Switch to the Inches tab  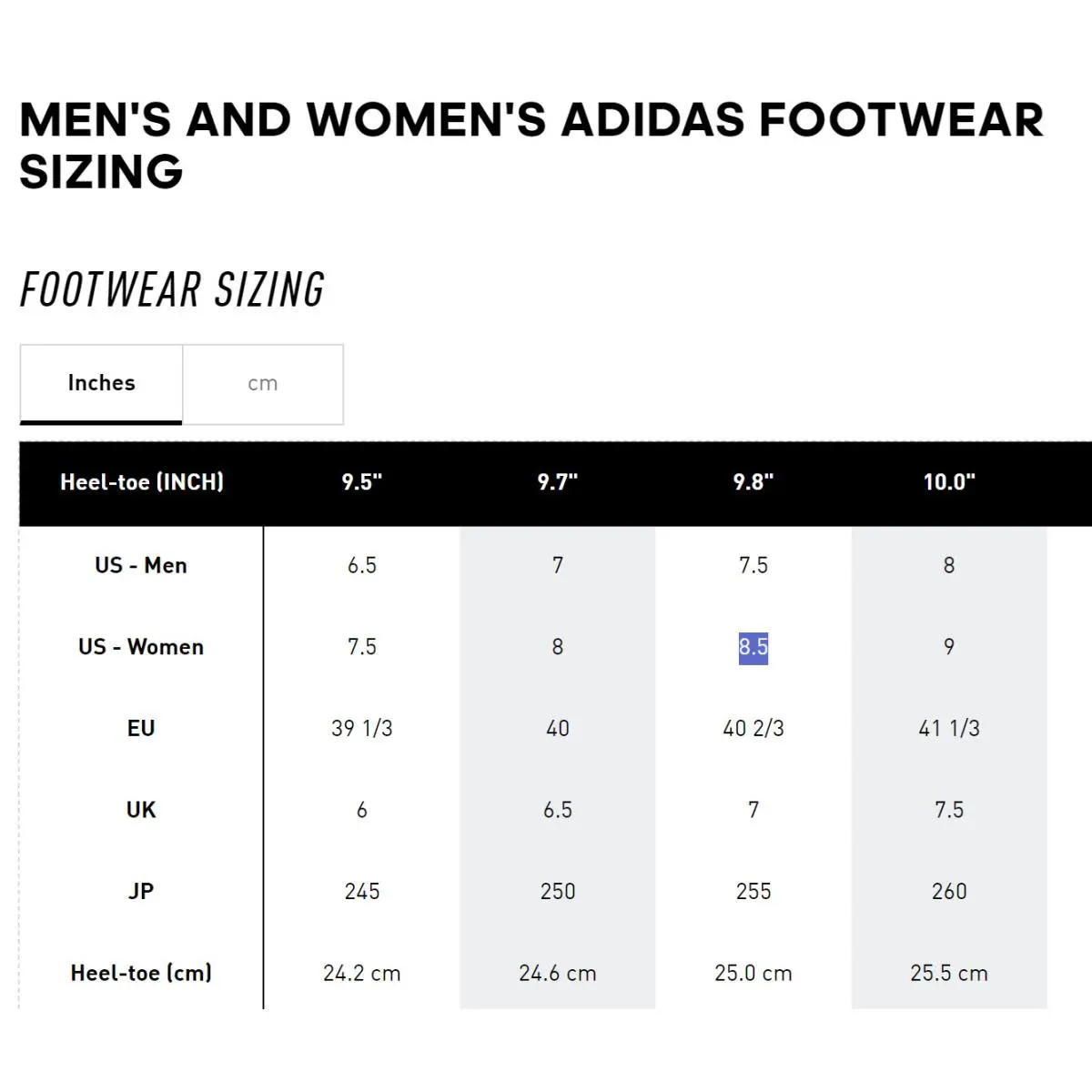click(x=101, y=383)
